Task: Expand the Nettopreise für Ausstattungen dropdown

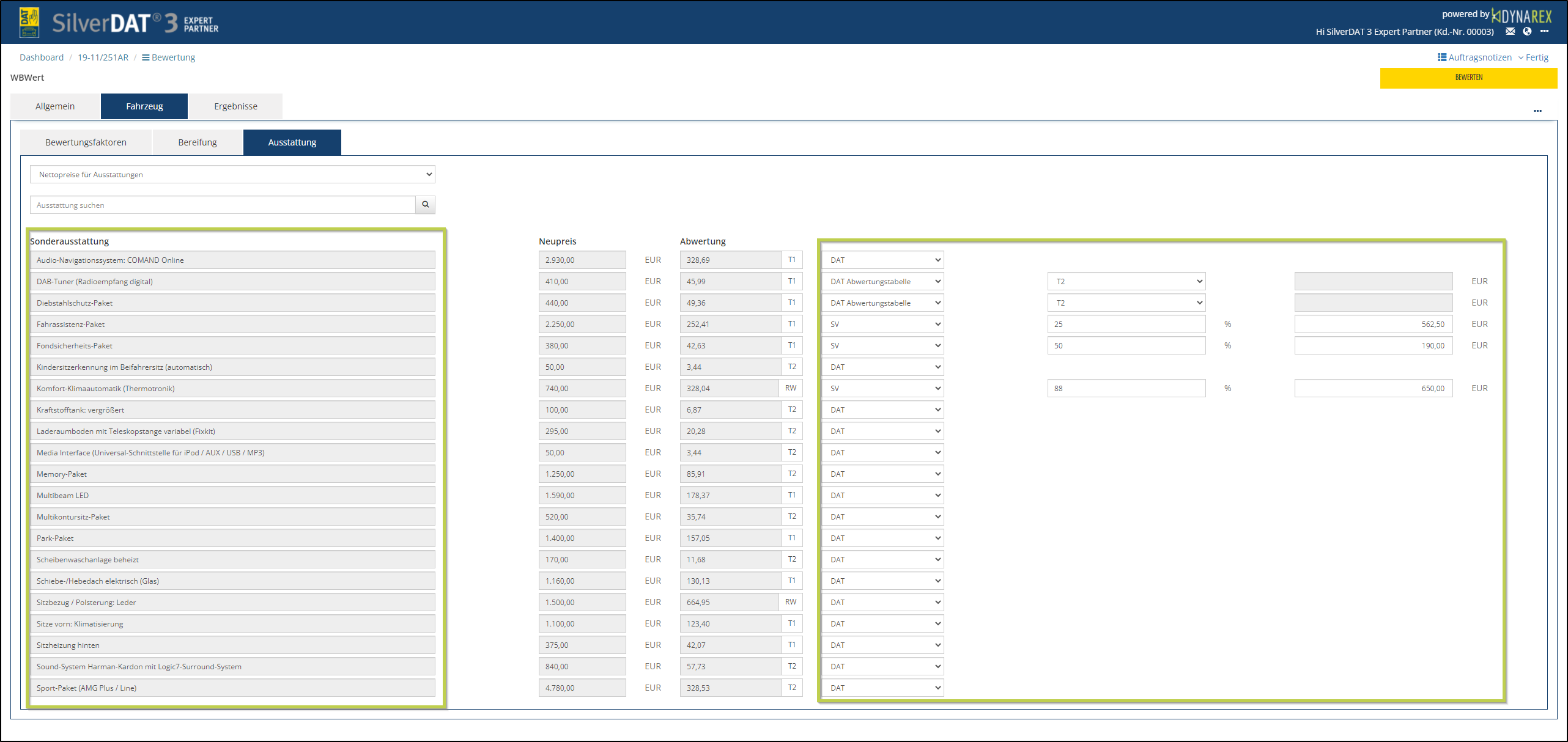Action: 232,175
